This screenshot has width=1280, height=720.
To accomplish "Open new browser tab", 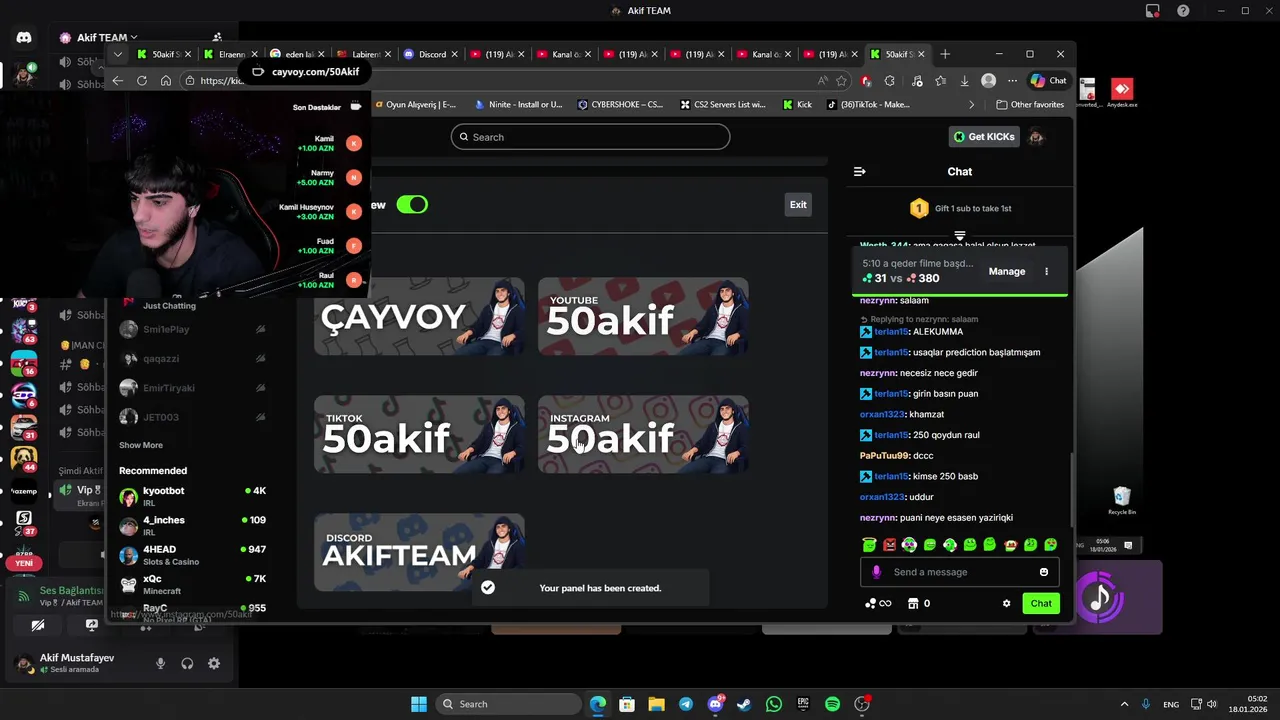I will point(945,54).
